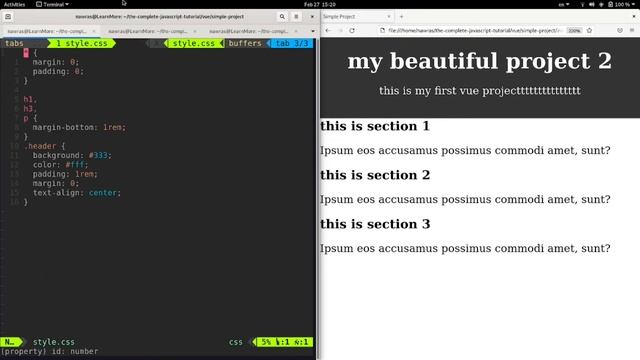This screenshot has height=360, width=640.
Task: Reload the browser page
Action: point(352,31)
